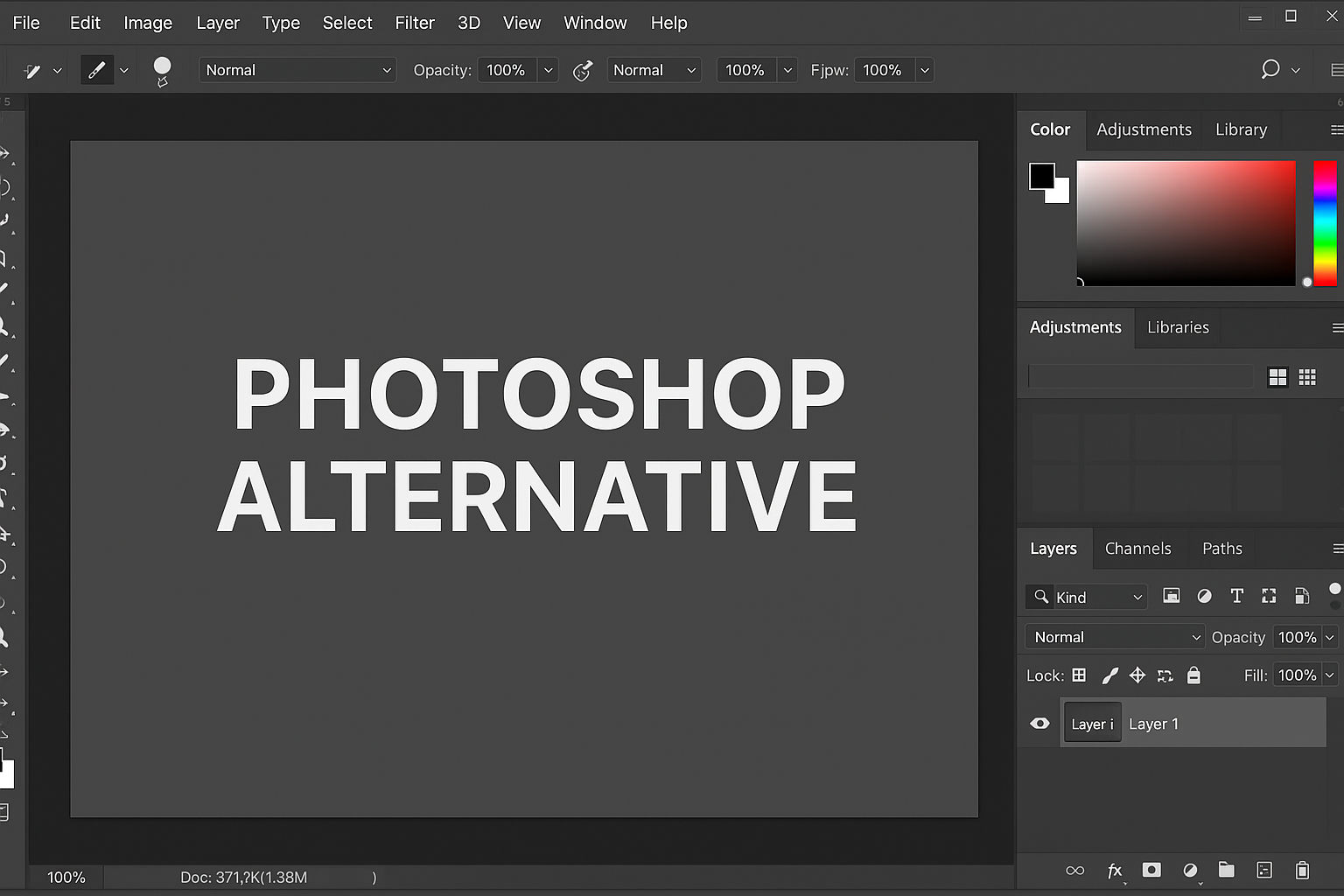
Task: Switch Adjustments panel to grid view
Action: (x=1277, y=376)
